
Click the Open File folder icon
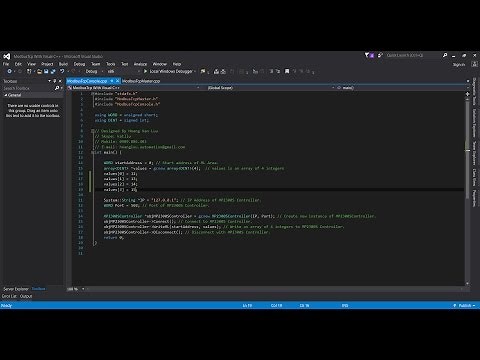coord(39,71)
